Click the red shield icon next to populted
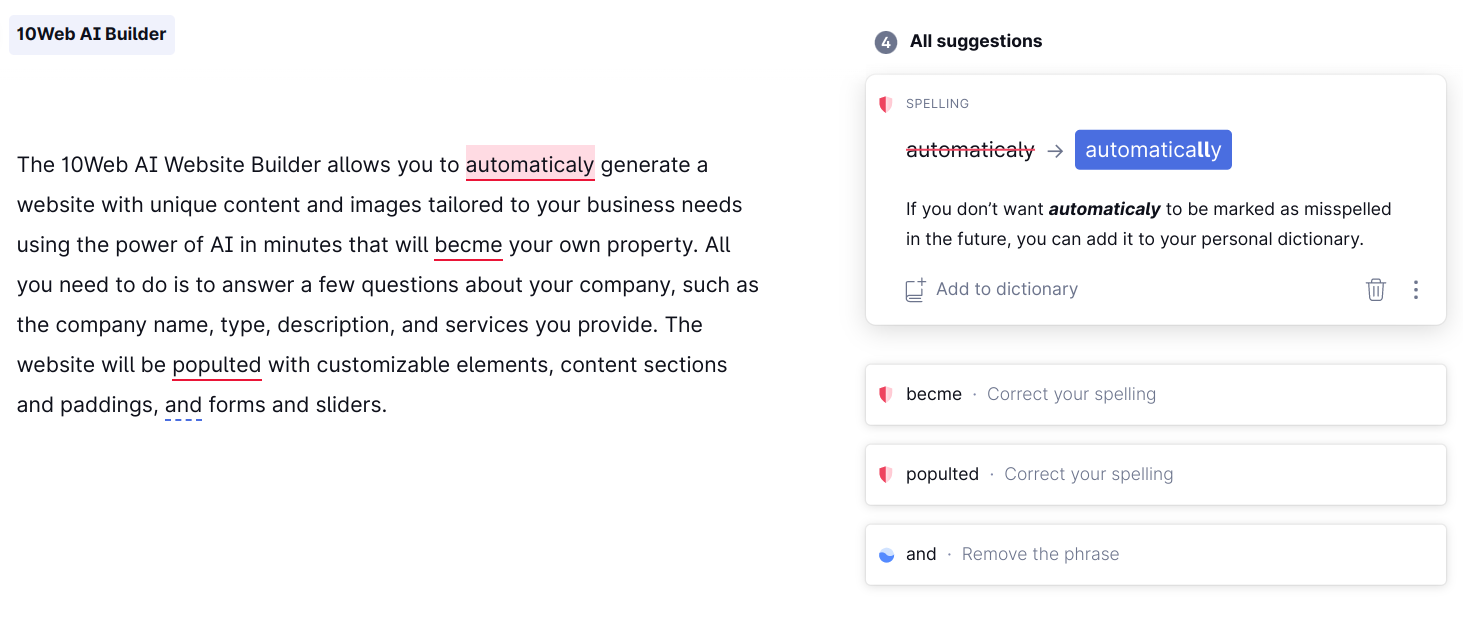The height and width of the screenshot is (628, 1463). tap(885, 474)
